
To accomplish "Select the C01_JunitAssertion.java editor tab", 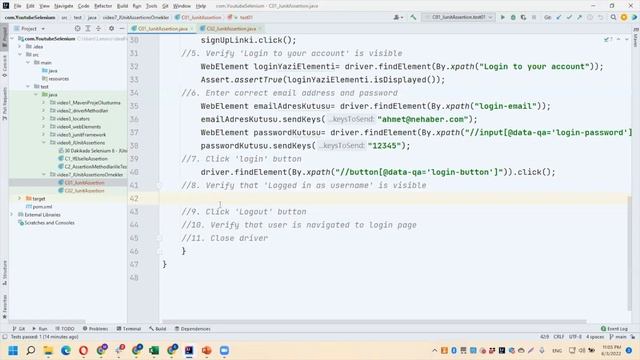I will coord(162,29).
